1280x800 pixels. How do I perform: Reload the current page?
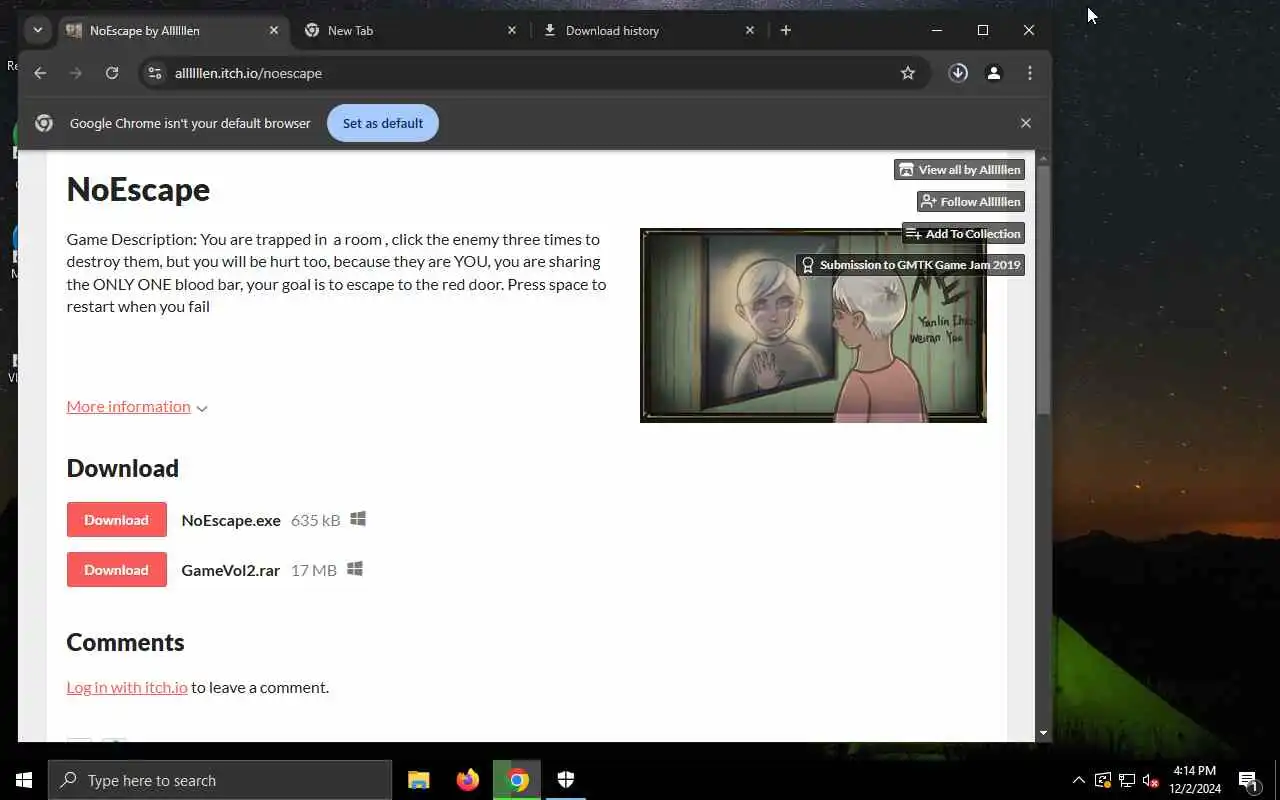point(112,73)
